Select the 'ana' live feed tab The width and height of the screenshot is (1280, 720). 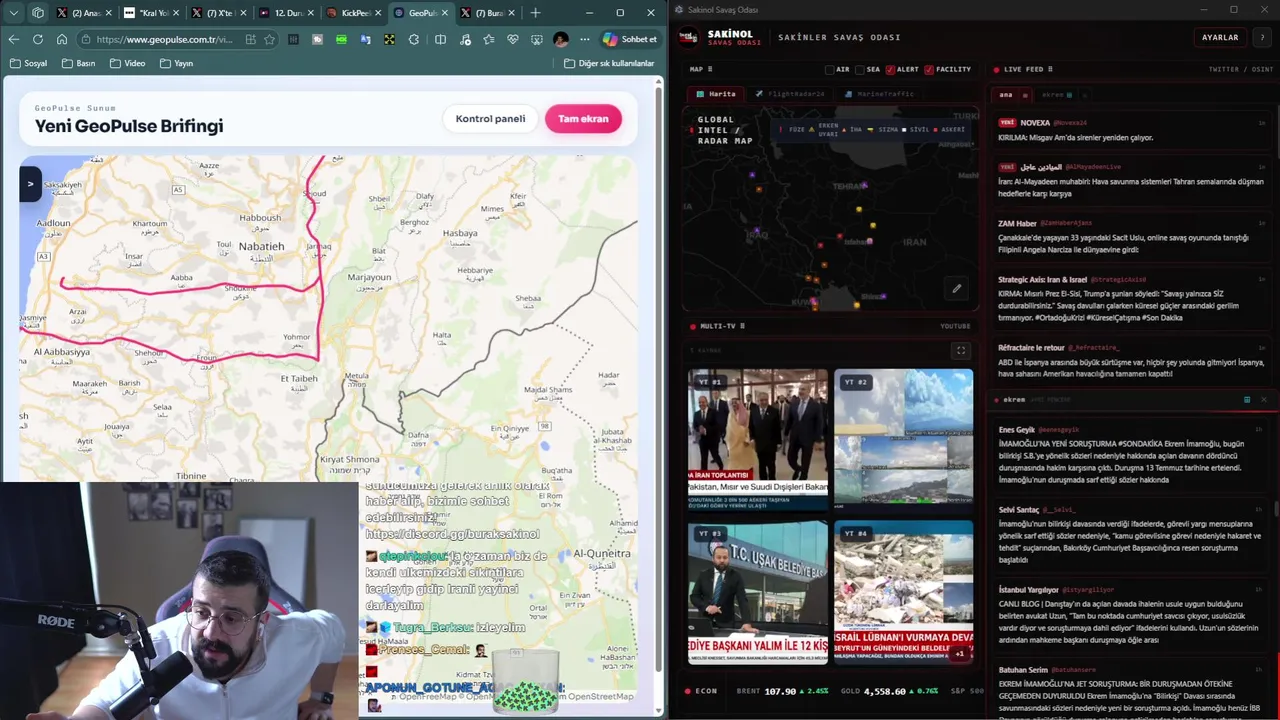pos(1006,95)
